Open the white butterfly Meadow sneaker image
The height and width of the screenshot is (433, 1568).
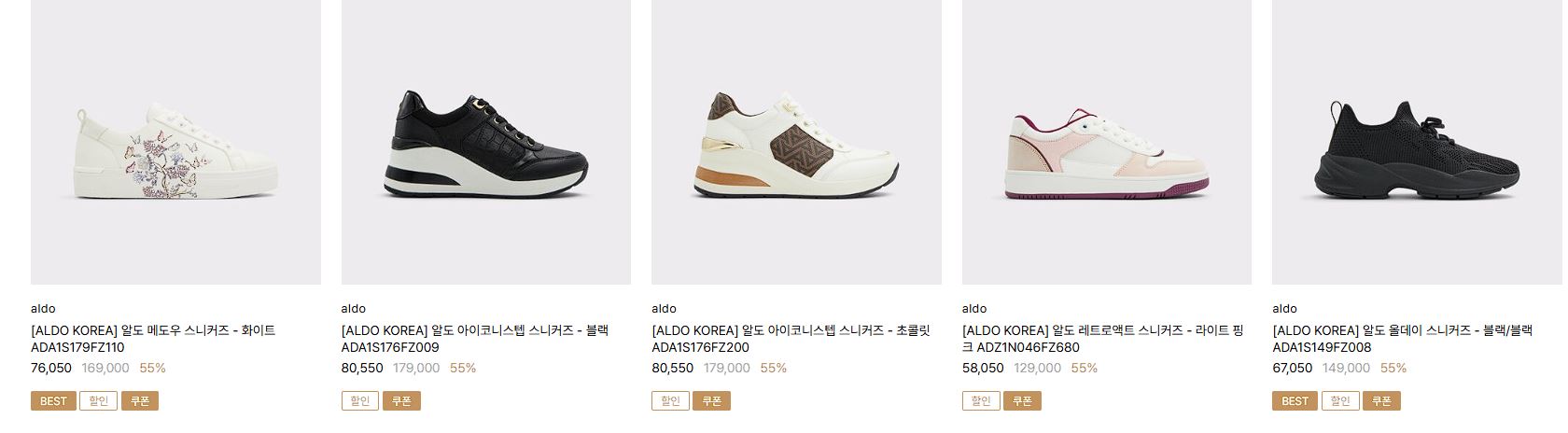point(175,142)
